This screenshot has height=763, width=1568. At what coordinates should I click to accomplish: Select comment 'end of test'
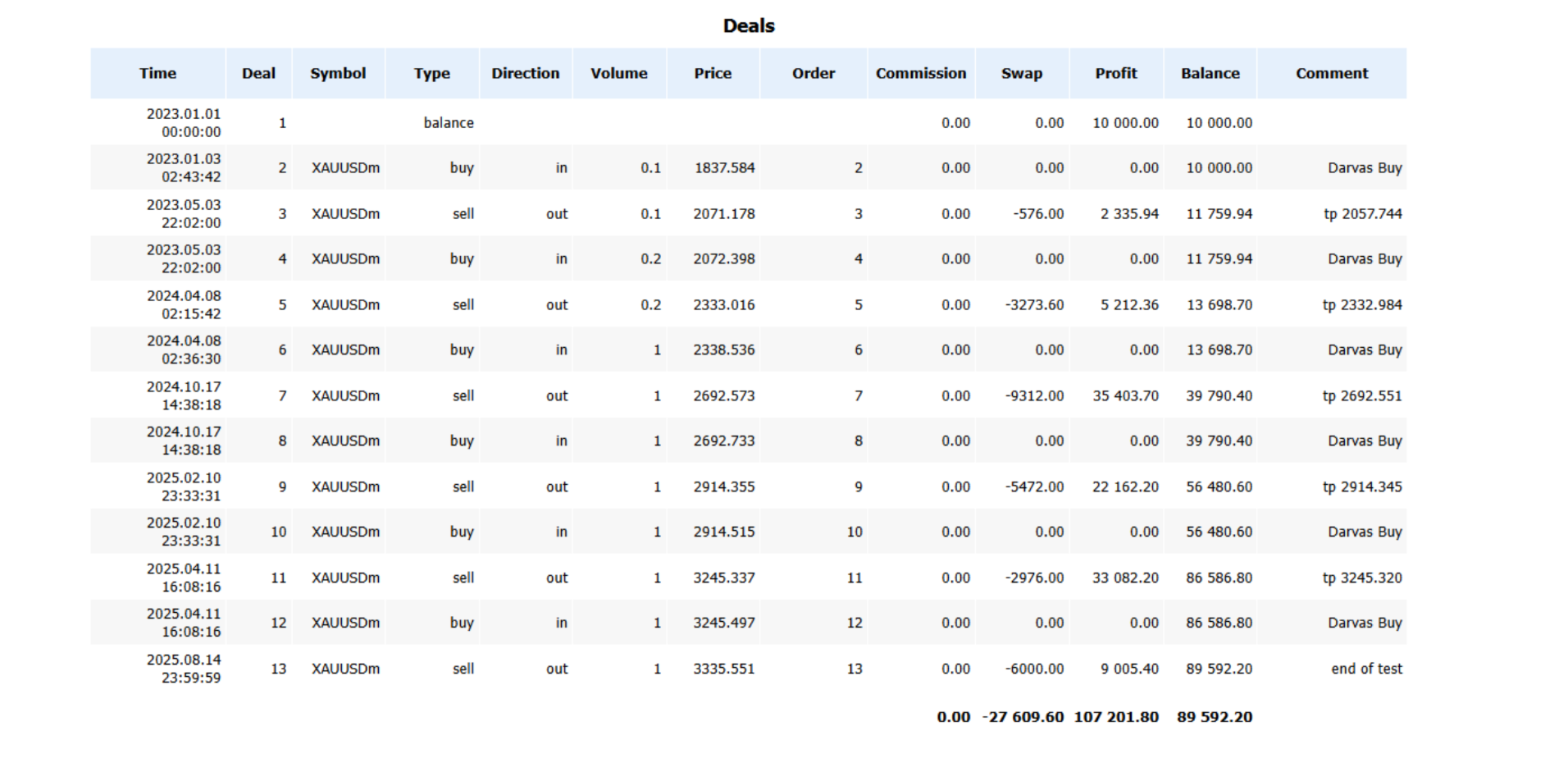point(1366,669)
